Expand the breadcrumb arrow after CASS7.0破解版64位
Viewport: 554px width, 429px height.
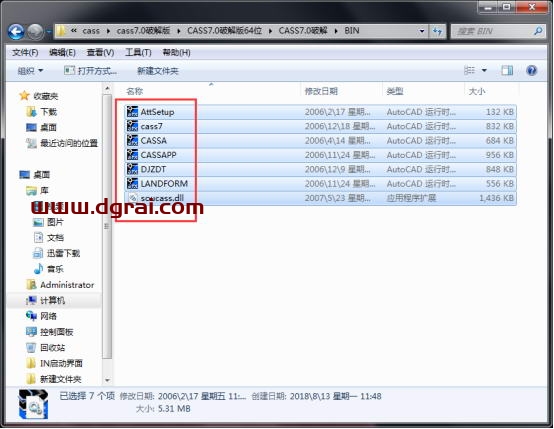(270, 31)
